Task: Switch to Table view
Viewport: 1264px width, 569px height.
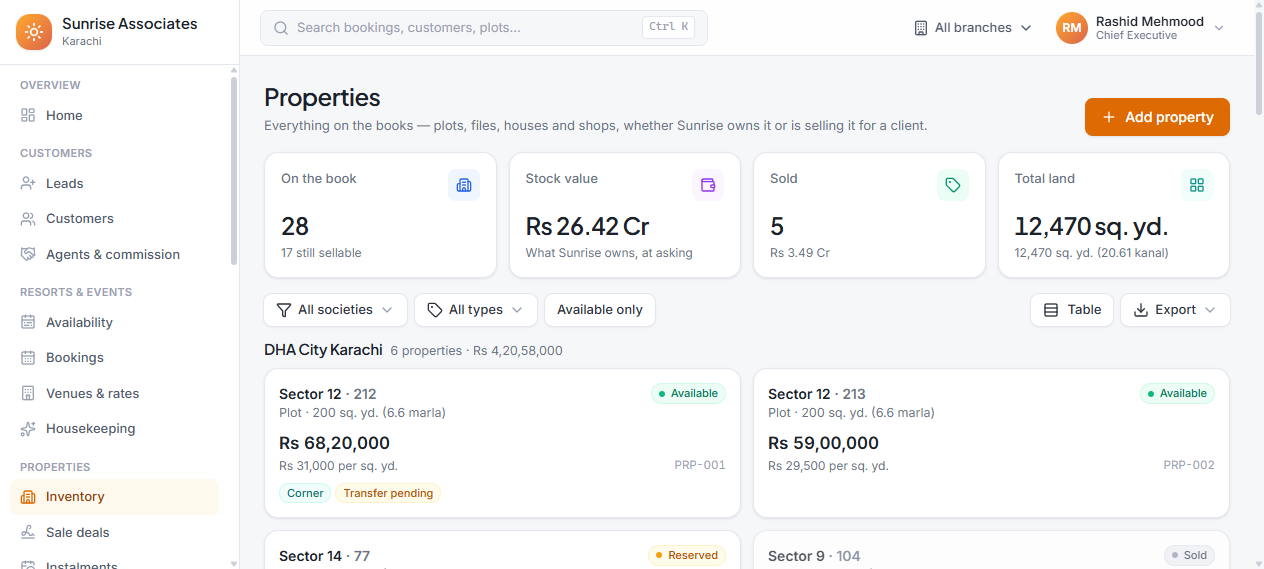Action: coord(1072,310)
